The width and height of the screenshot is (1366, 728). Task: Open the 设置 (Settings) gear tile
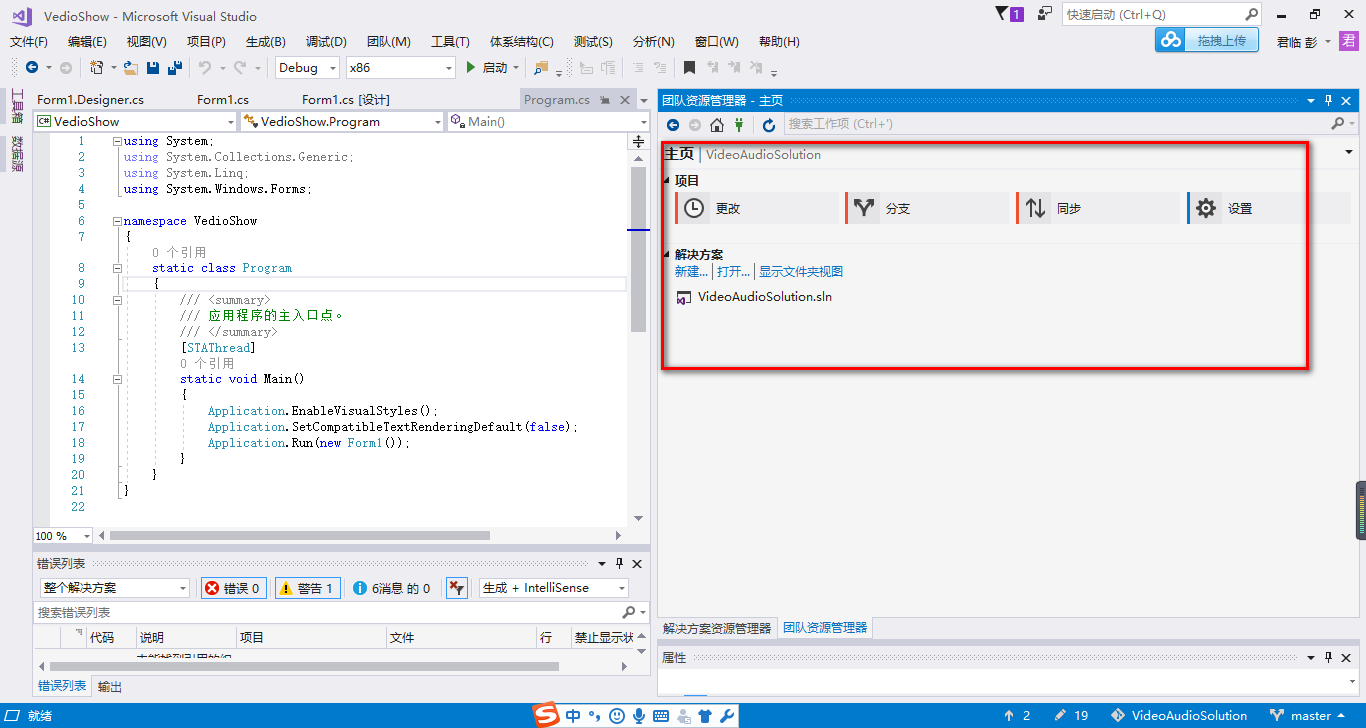click(x=1246, y=209)
